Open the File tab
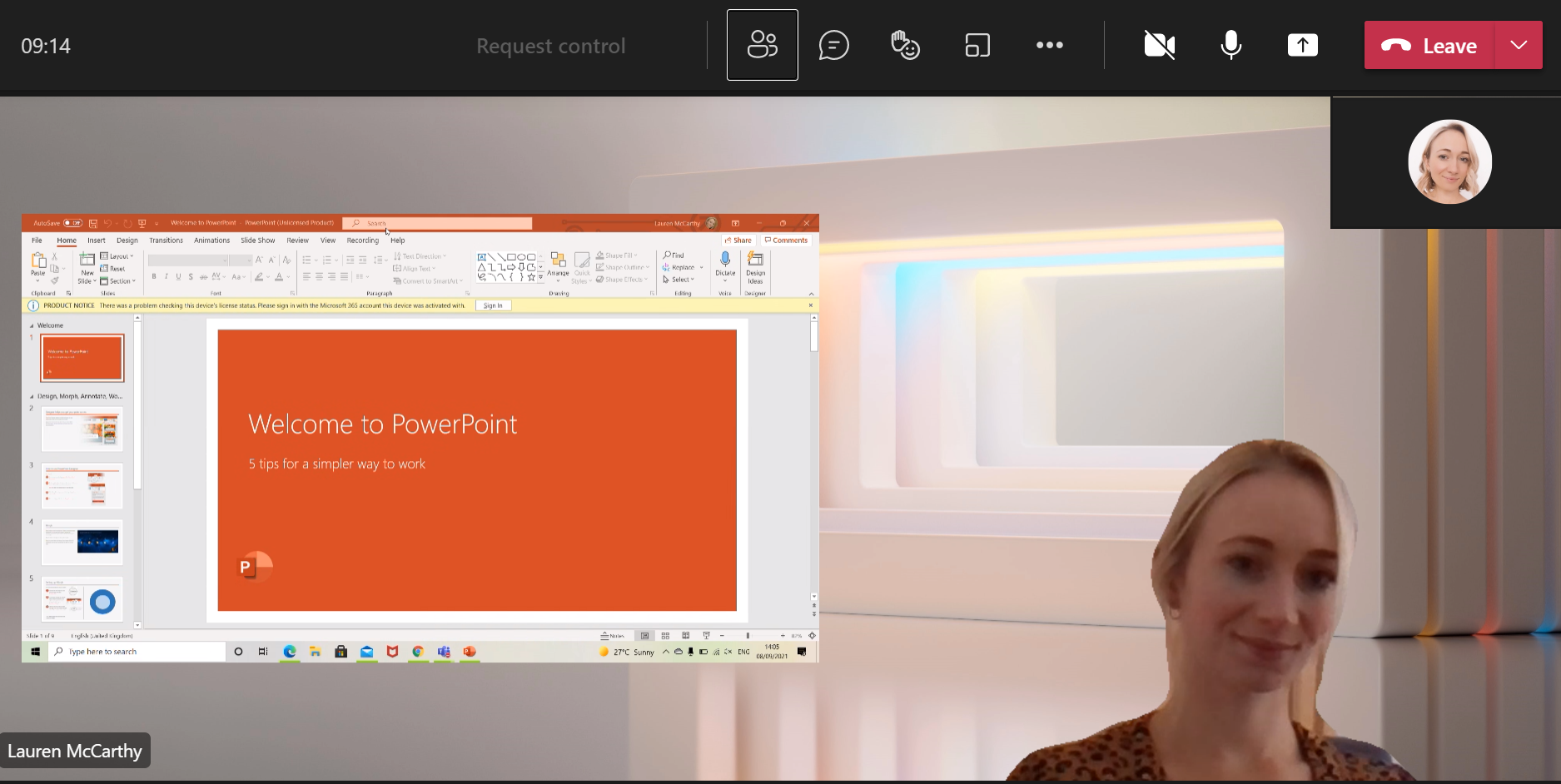Image resolution: width=1561 pixels, height=784 pixels. click(37, 241)
